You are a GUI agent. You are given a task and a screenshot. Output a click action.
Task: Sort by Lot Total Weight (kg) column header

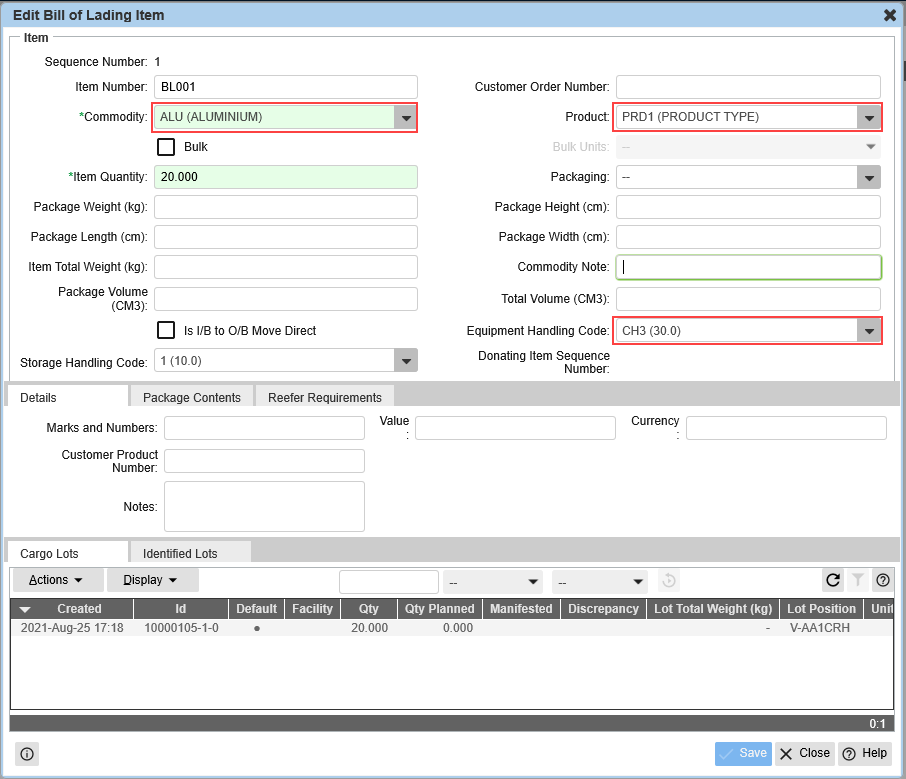[x=713, y=609]
